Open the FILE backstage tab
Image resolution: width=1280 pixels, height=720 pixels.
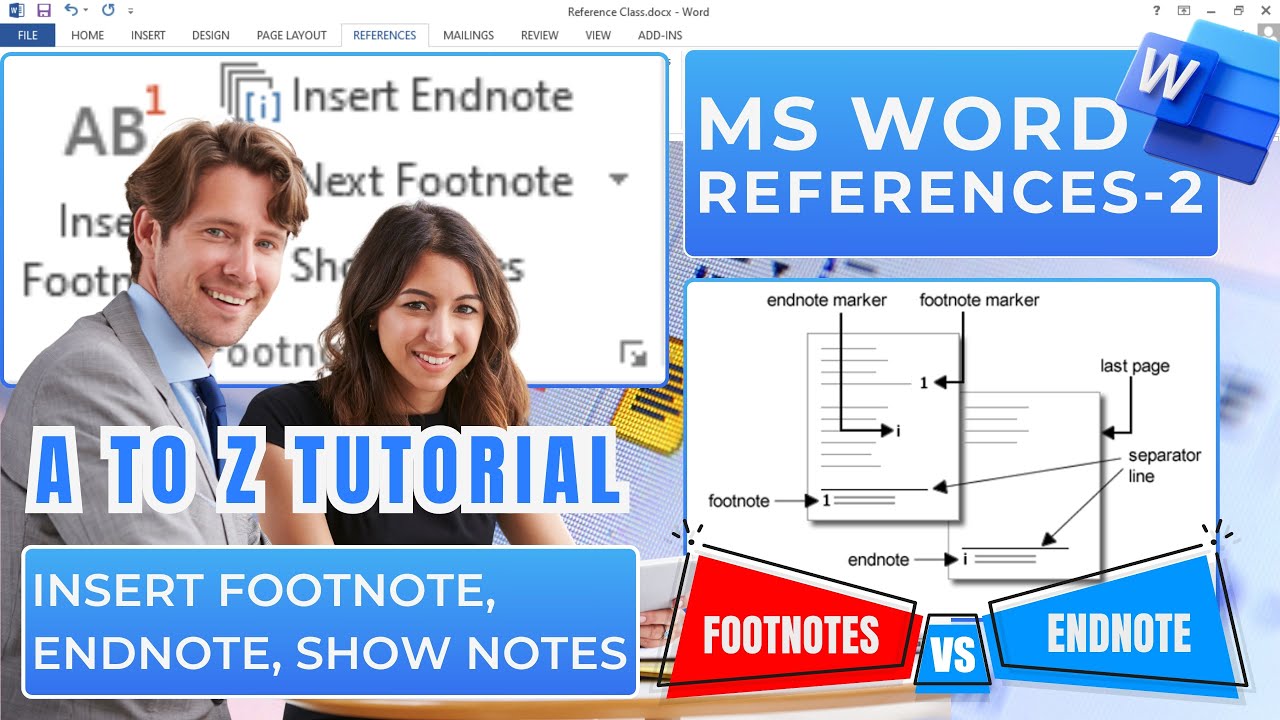28,35
